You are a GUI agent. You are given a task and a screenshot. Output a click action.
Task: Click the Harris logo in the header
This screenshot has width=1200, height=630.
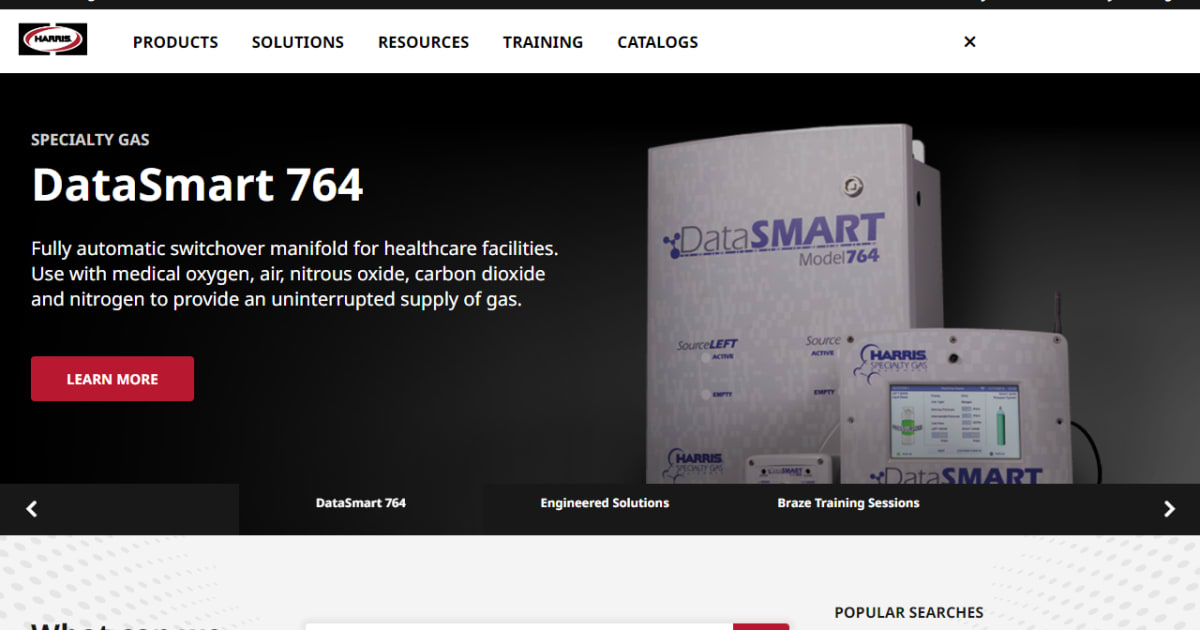53,39
